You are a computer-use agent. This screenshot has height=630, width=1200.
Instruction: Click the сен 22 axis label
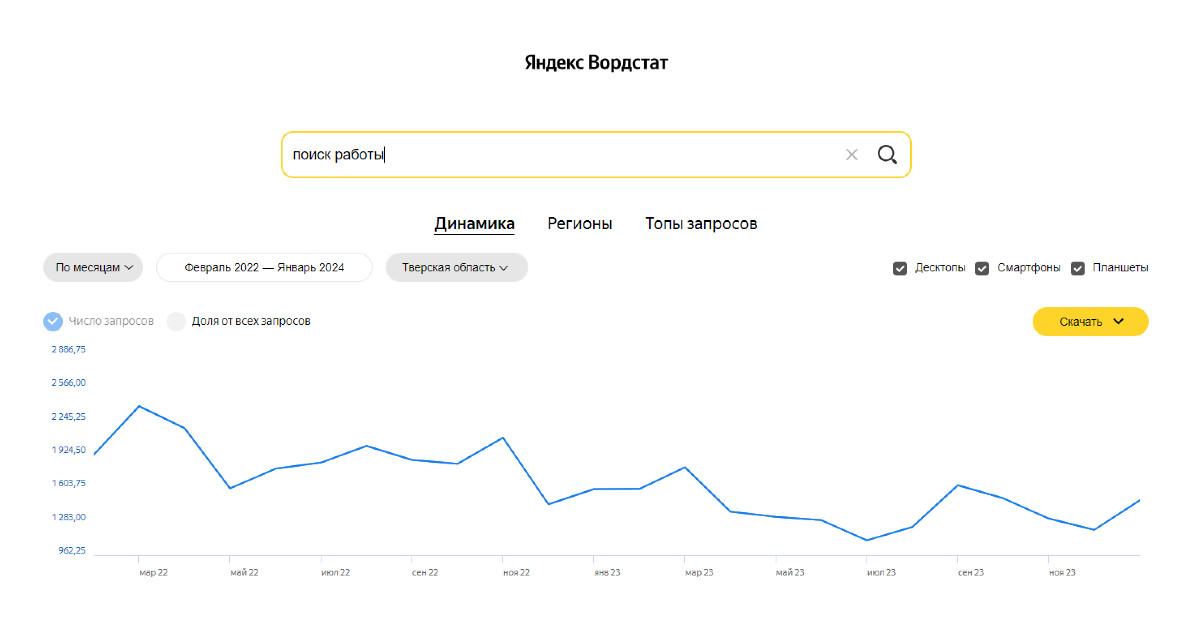tap(425, 573)
